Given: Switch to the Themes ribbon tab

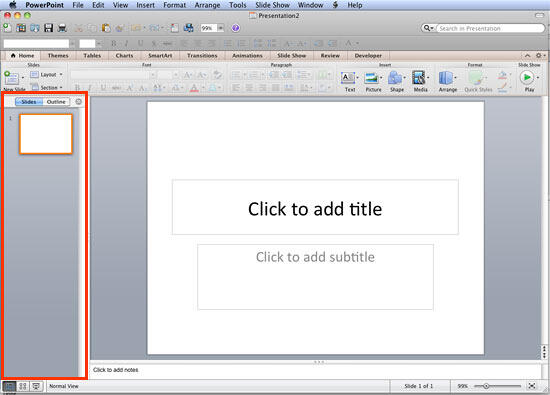Looking at the screenshot, I should pyautogui.click(x=58, y=55).
